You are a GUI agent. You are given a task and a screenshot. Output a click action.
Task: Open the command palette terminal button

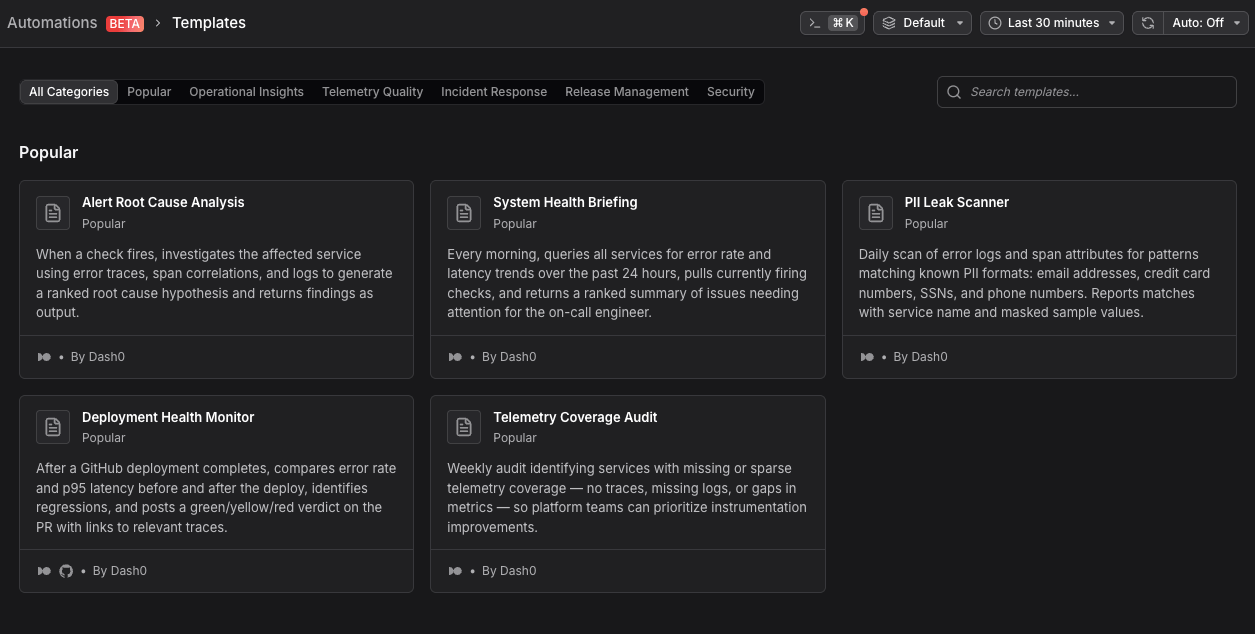click(x=832, y=23)
